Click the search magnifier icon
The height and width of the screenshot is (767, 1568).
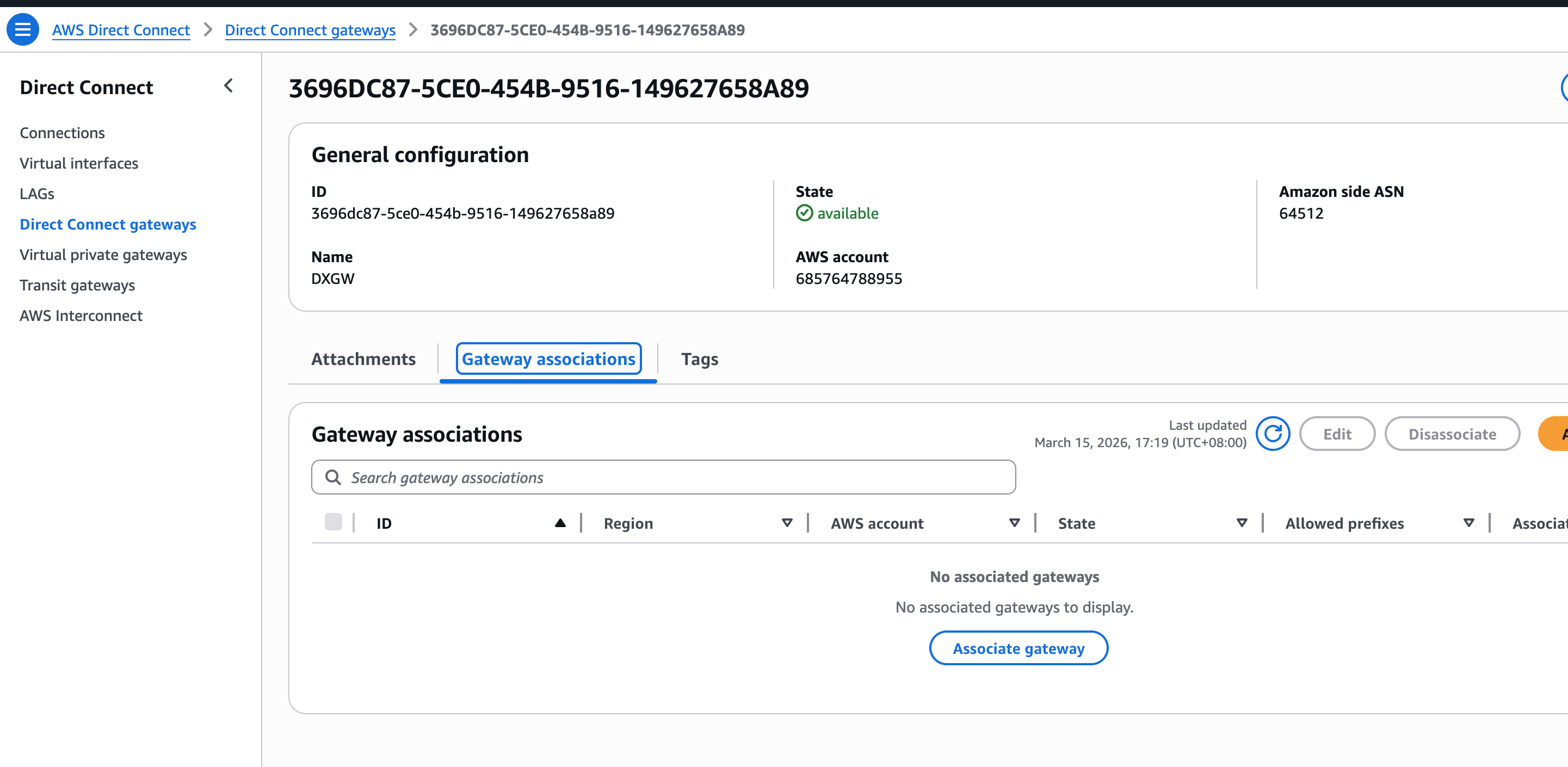pos(333,477)
